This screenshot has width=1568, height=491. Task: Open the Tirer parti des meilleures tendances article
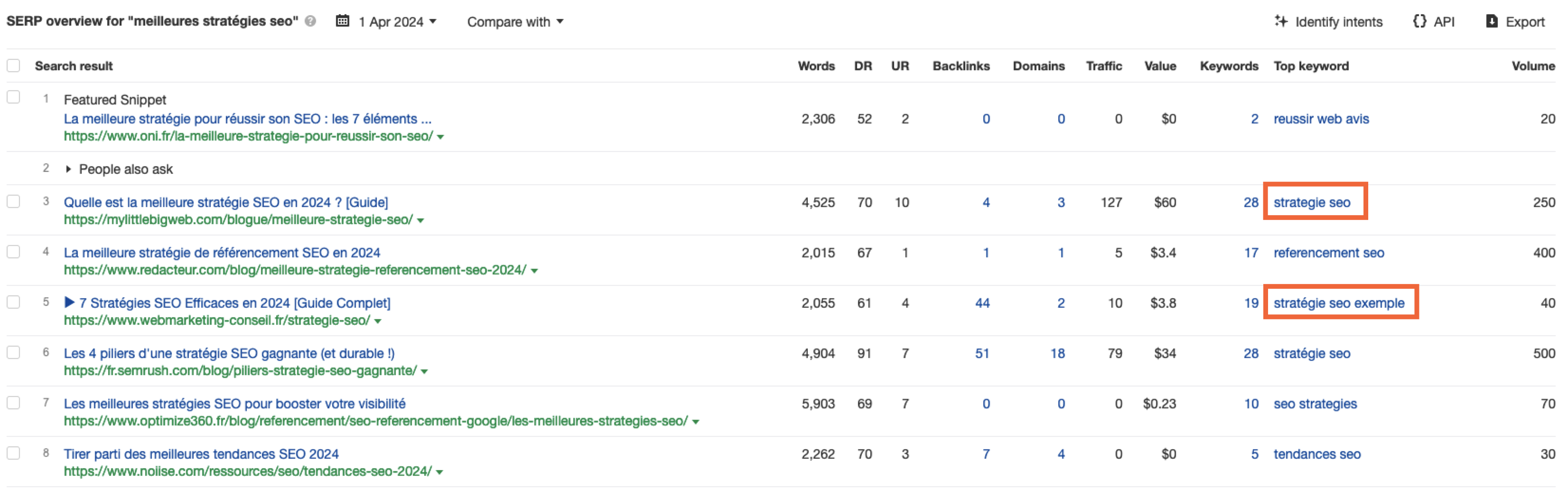[x=202, y=453]
